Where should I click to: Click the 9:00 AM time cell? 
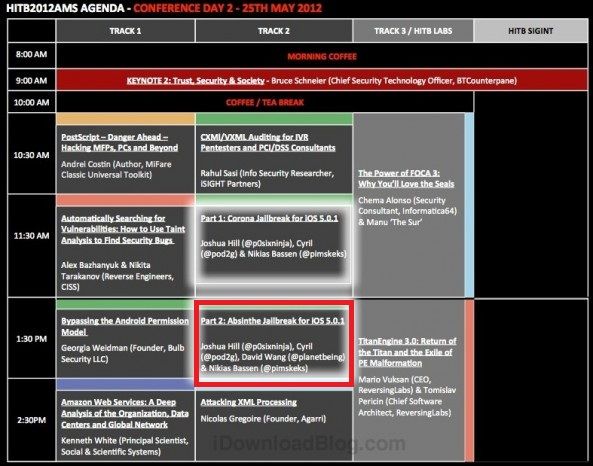pyautogui.click(x=31, y=80)
